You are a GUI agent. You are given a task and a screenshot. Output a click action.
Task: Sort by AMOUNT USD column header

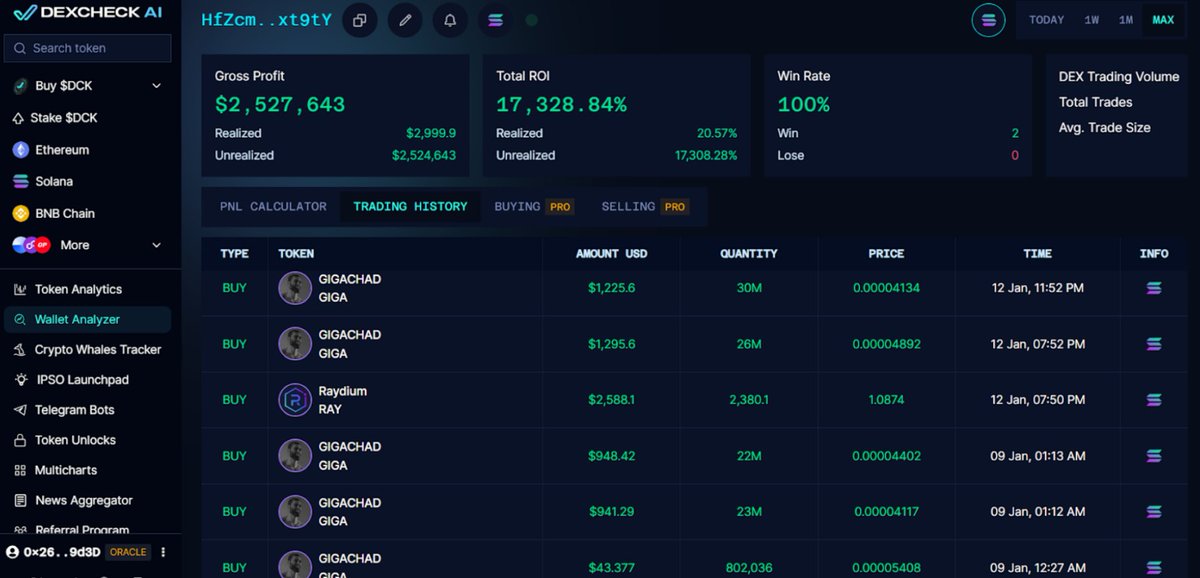click(611, 254)
